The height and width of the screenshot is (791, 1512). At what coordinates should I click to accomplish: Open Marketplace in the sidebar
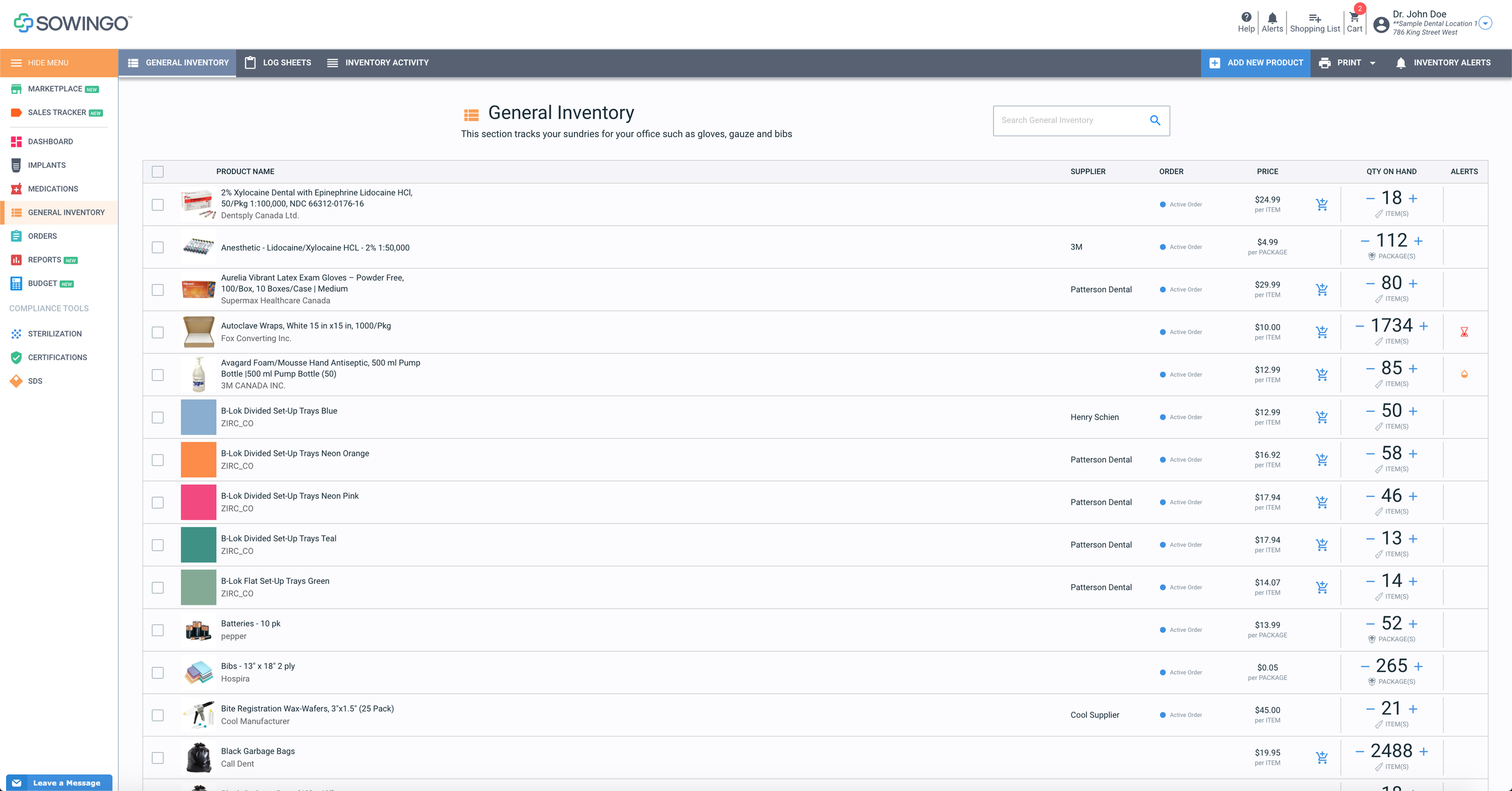coord(54,88)
